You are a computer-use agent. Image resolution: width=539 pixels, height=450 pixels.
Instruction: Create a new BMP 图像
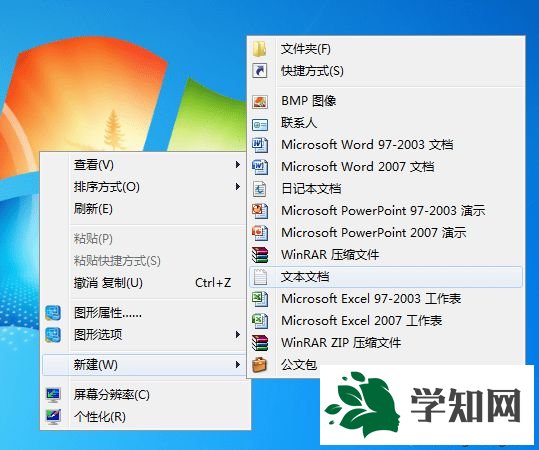tap(386, 101)
